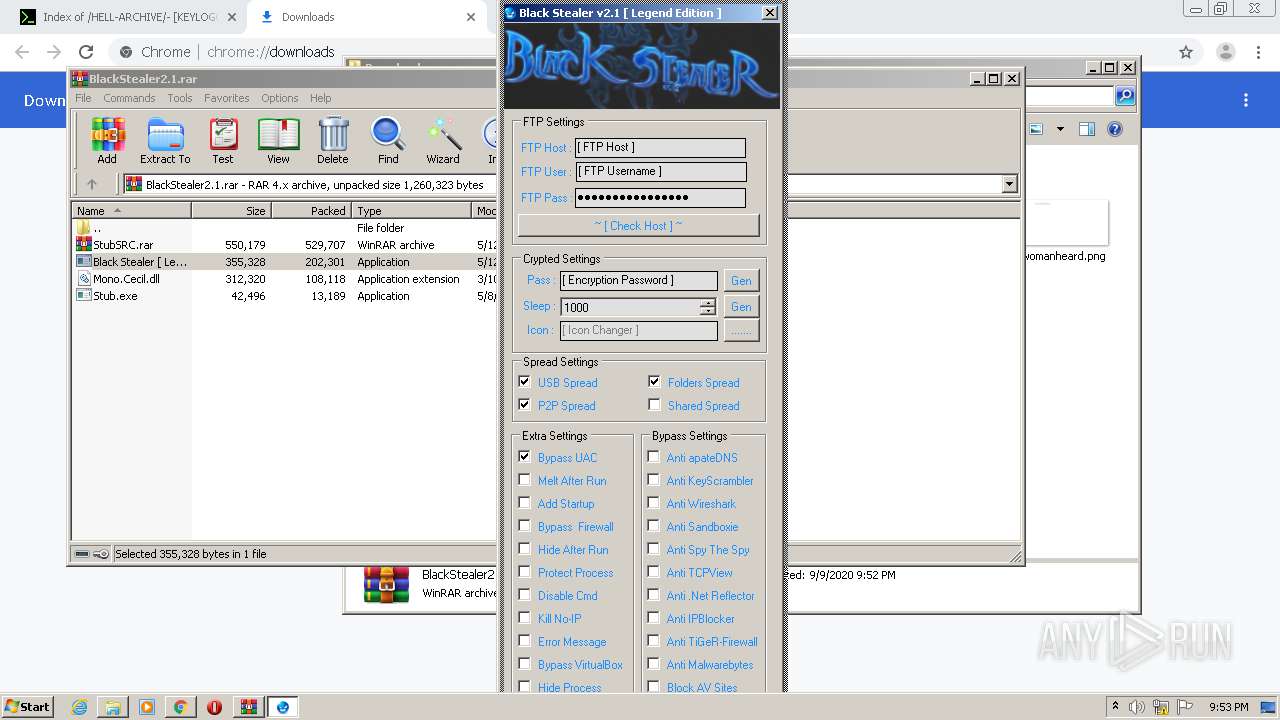Select the Stub.exe file row
This screenshot has height=720, width=1280.
[285, 296]
